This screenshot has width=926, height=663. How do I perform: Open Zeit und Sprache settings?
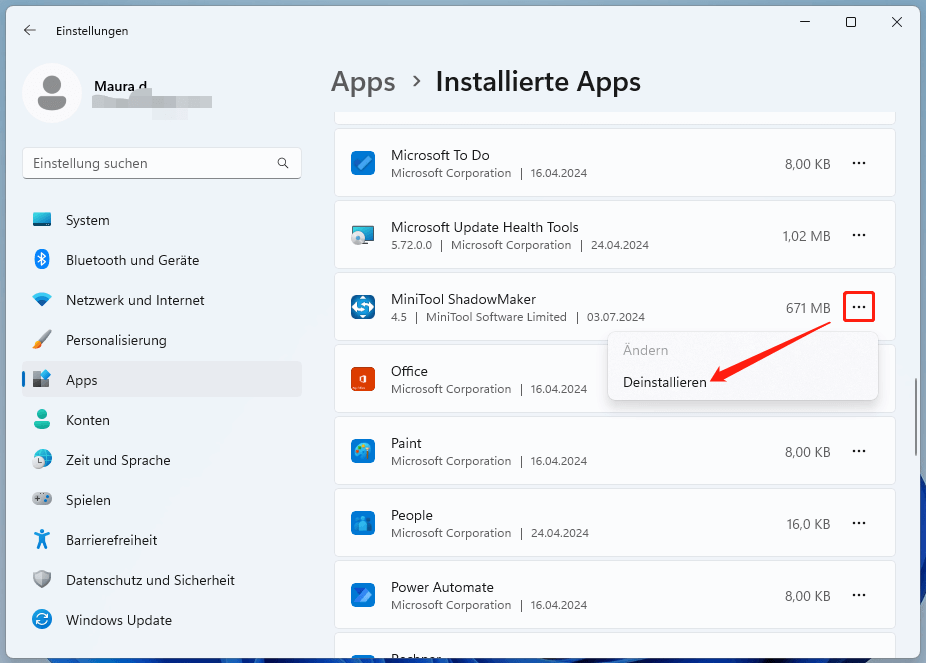pos(162,460)
